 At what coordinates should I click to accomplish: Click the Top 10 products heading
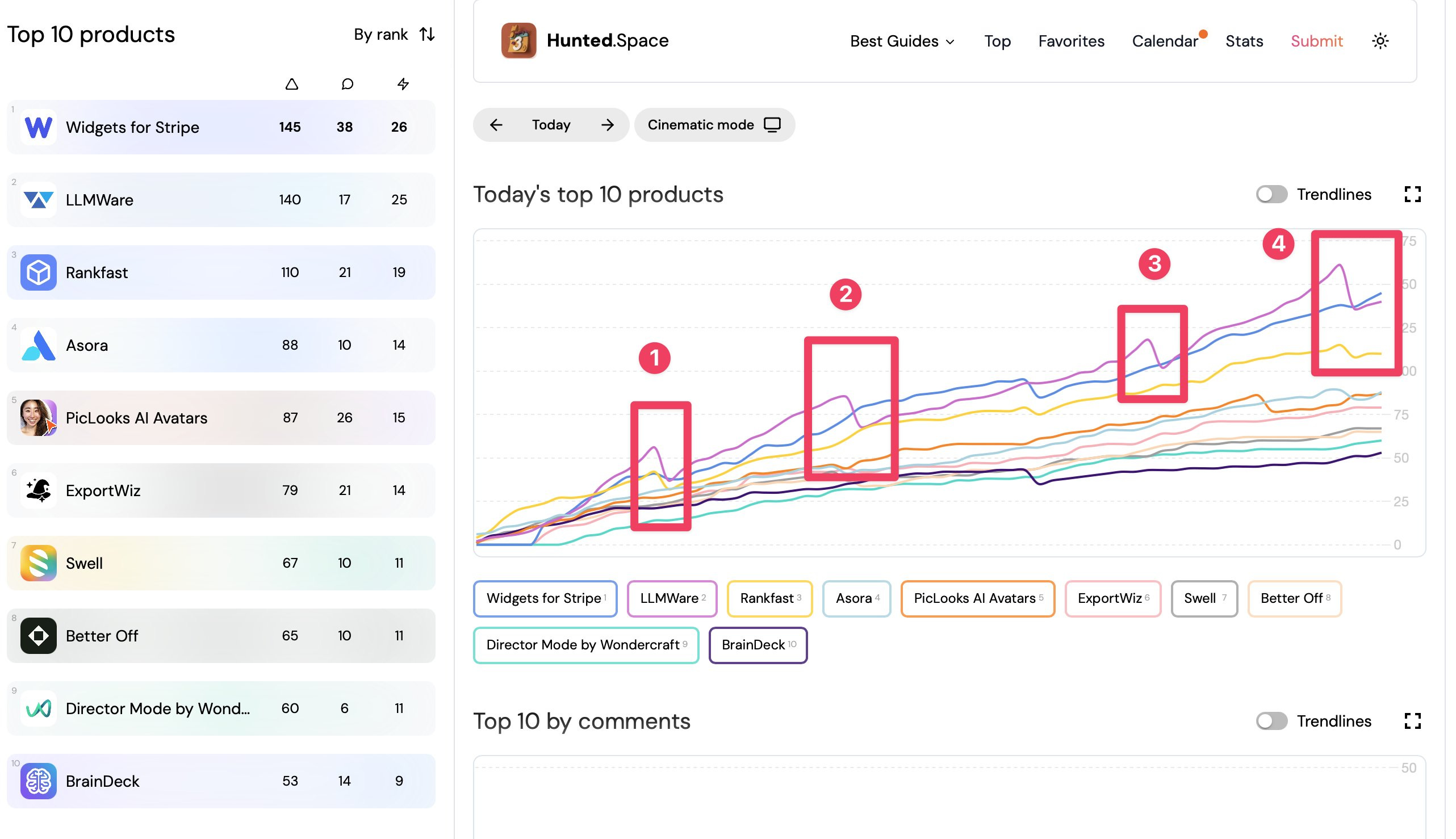[x=91, y=35]
